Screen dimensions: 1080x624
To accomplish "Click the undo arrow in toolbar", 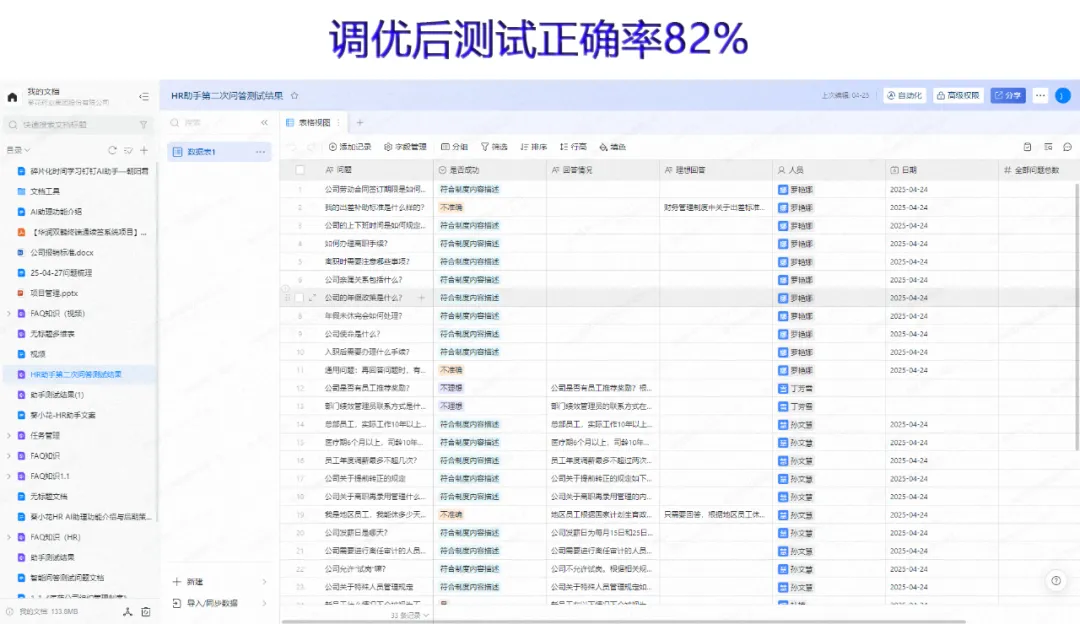I will 293,147.
